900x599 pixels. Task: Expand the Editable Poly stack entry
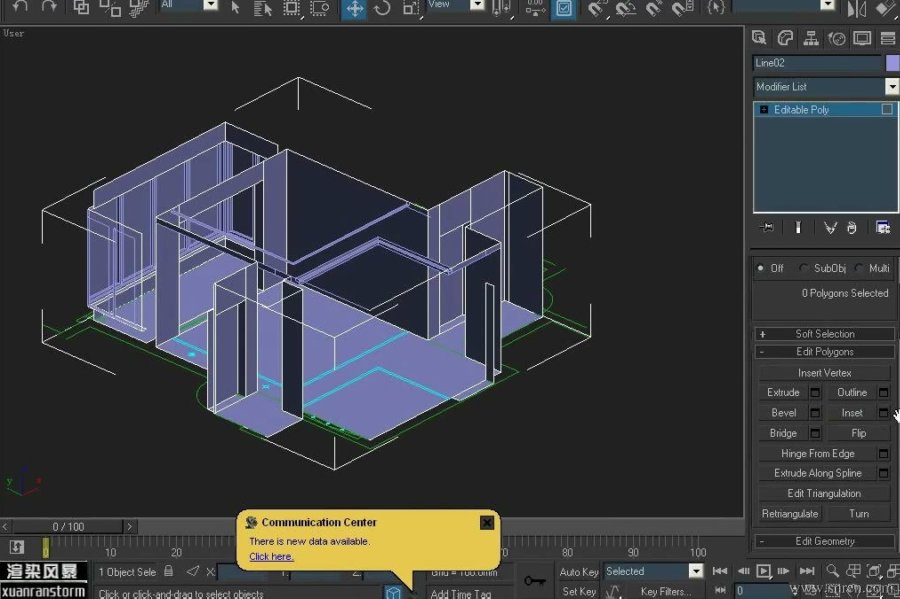click(765, 110)
